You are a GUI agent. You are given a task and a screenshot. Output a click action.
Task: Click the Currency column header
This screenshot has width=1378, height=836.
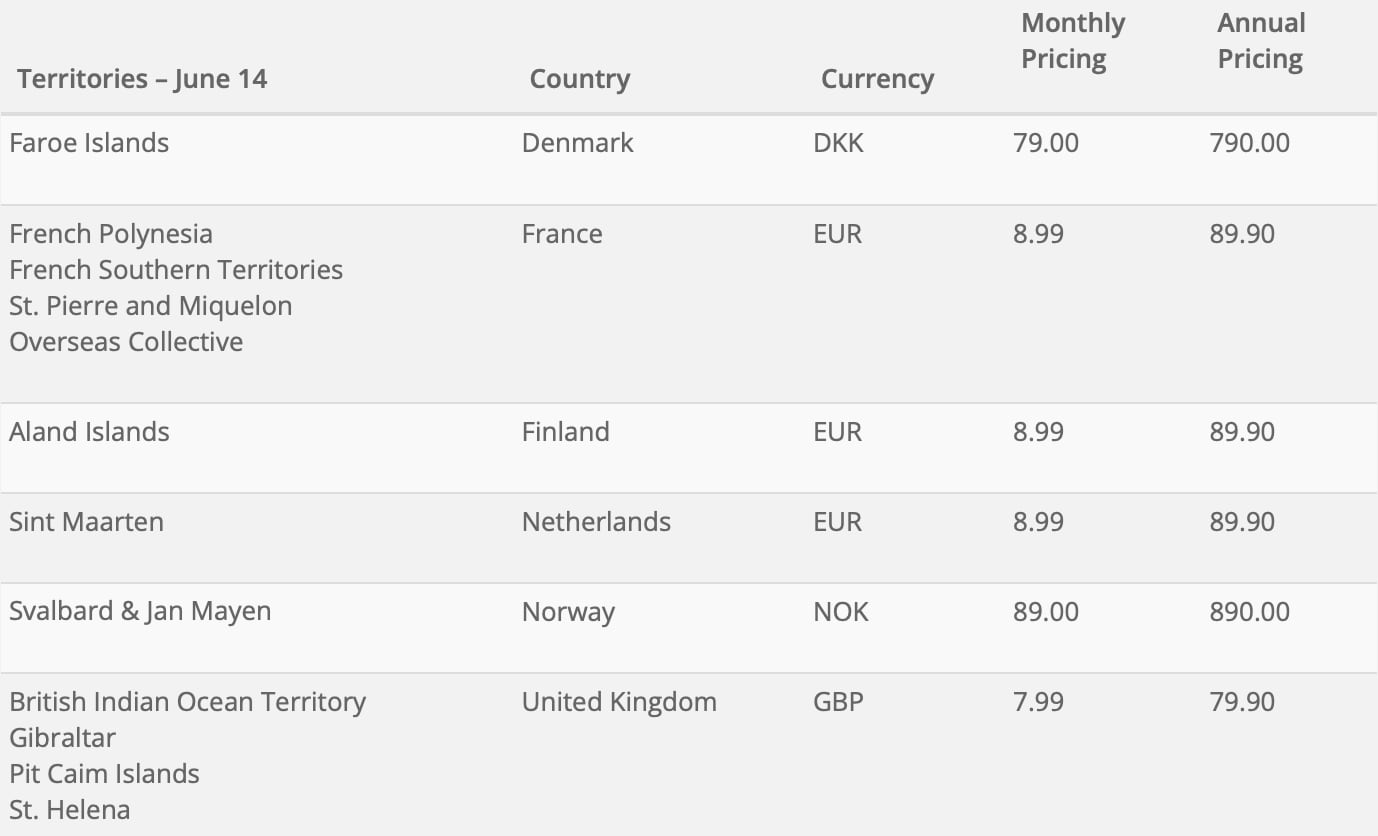pyautogui.click(x=877, y=79)
